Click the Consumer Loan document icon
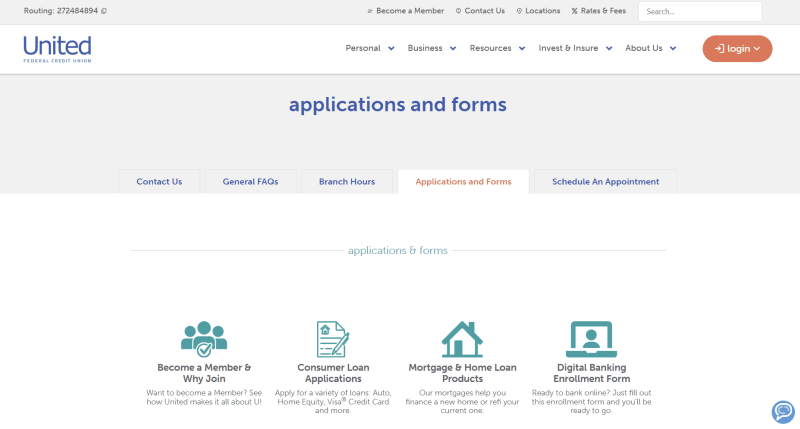The image size is (800, 429). pyautogui.click(x=333, y=339)
